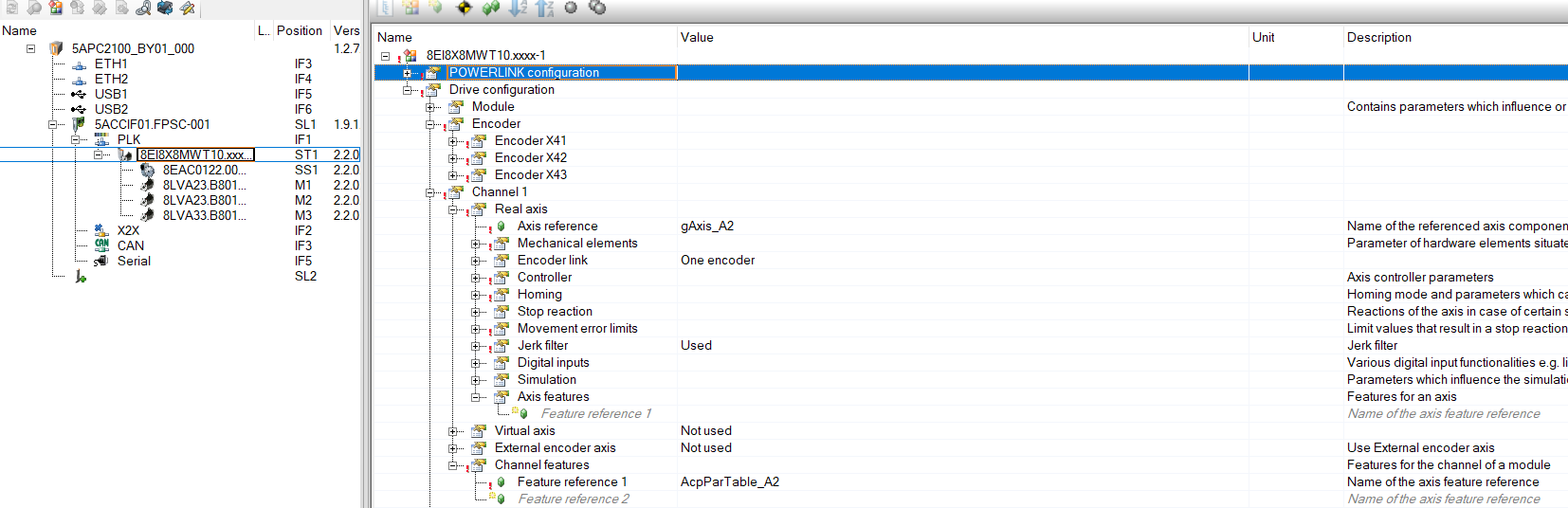Click the paired green diamonds toolbar icon
This screenshot has width=1568, height=508.
click(x=490, y=9)
